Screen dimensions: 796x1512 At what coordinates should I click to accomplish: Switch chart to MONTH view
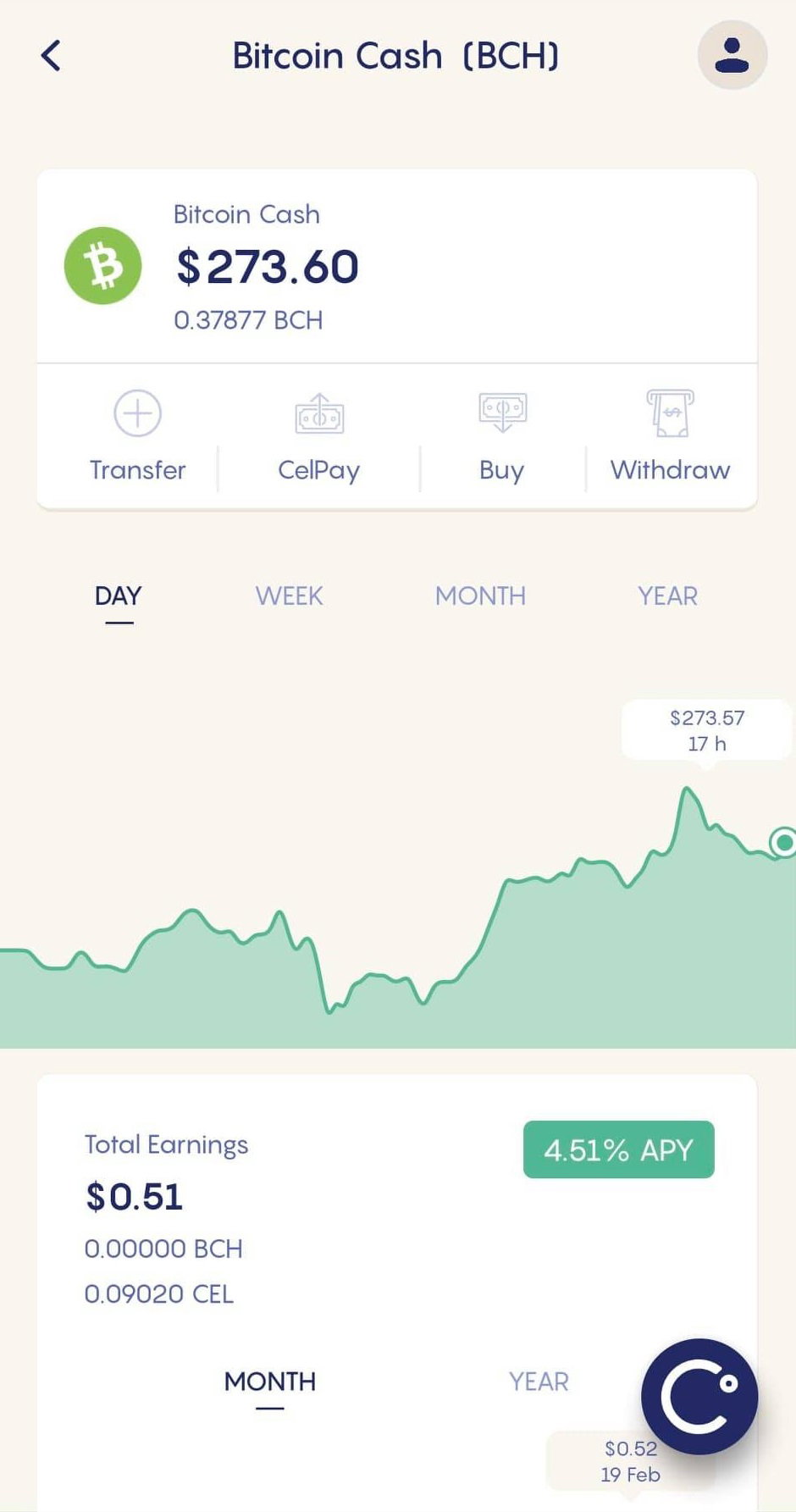(480, 595)
